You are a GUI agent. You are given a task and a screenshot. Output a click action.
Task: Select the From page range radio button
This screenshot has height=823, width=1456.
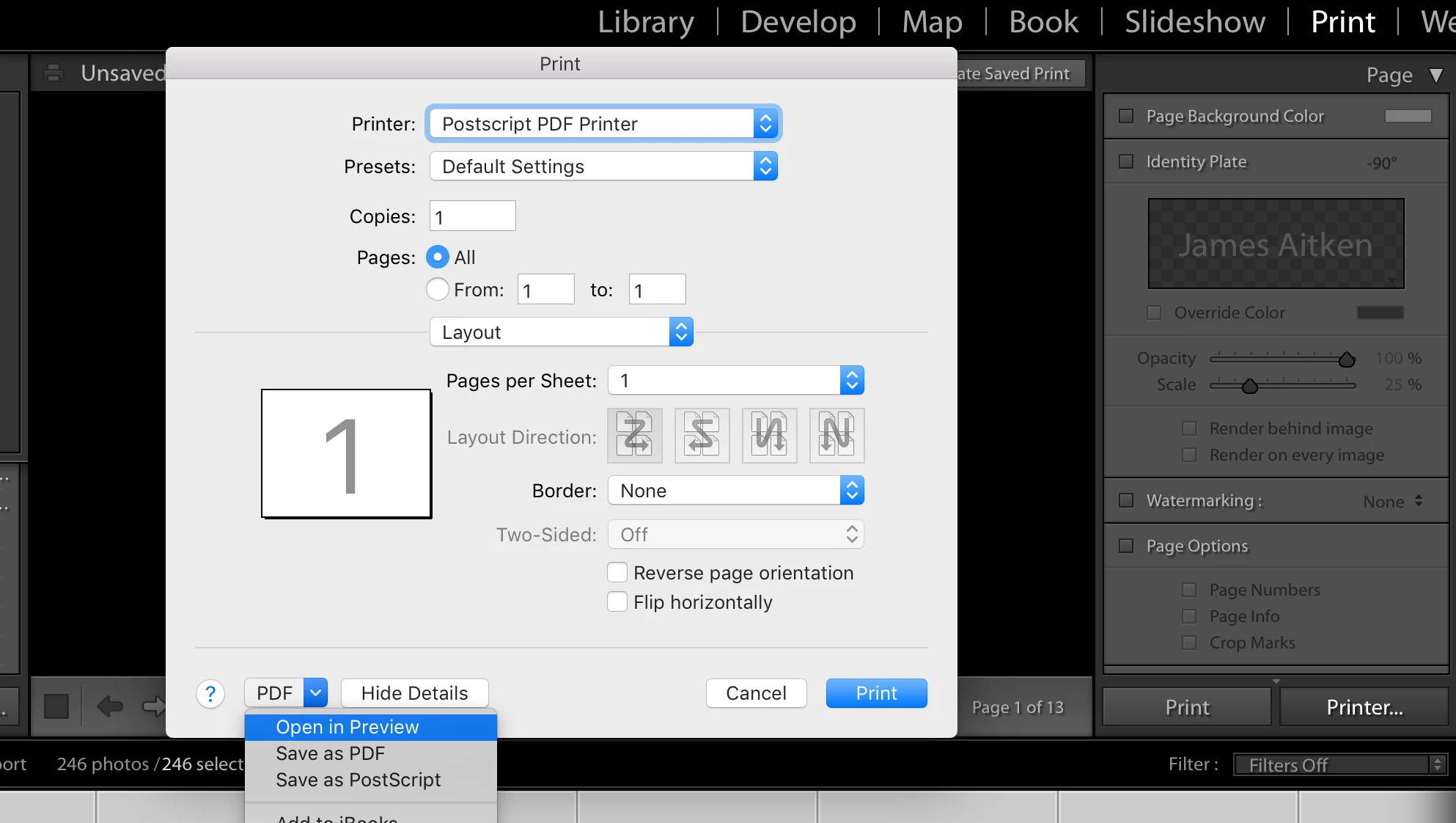(x=438, y=289)
